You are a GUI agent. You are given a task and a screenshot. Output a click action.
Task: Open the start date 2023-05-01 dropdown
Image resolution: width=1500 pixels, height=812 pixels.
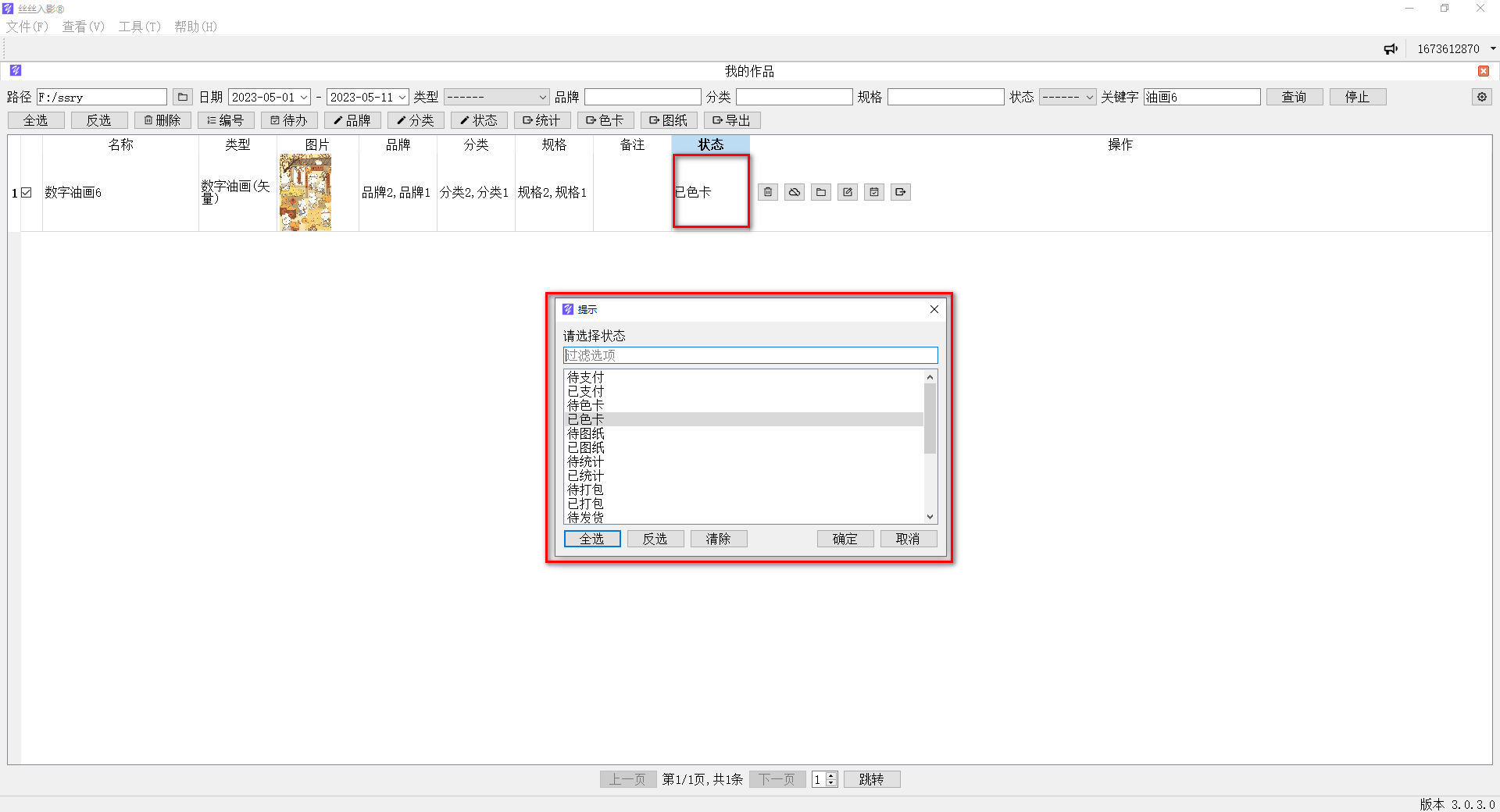point(304,98)
